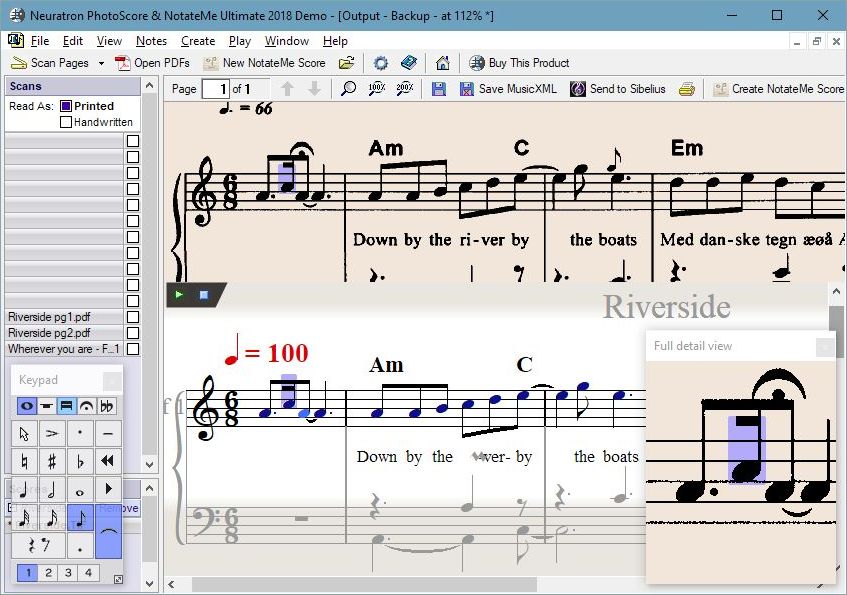Go to the previous page with up arrow

[x=287, y=89]
